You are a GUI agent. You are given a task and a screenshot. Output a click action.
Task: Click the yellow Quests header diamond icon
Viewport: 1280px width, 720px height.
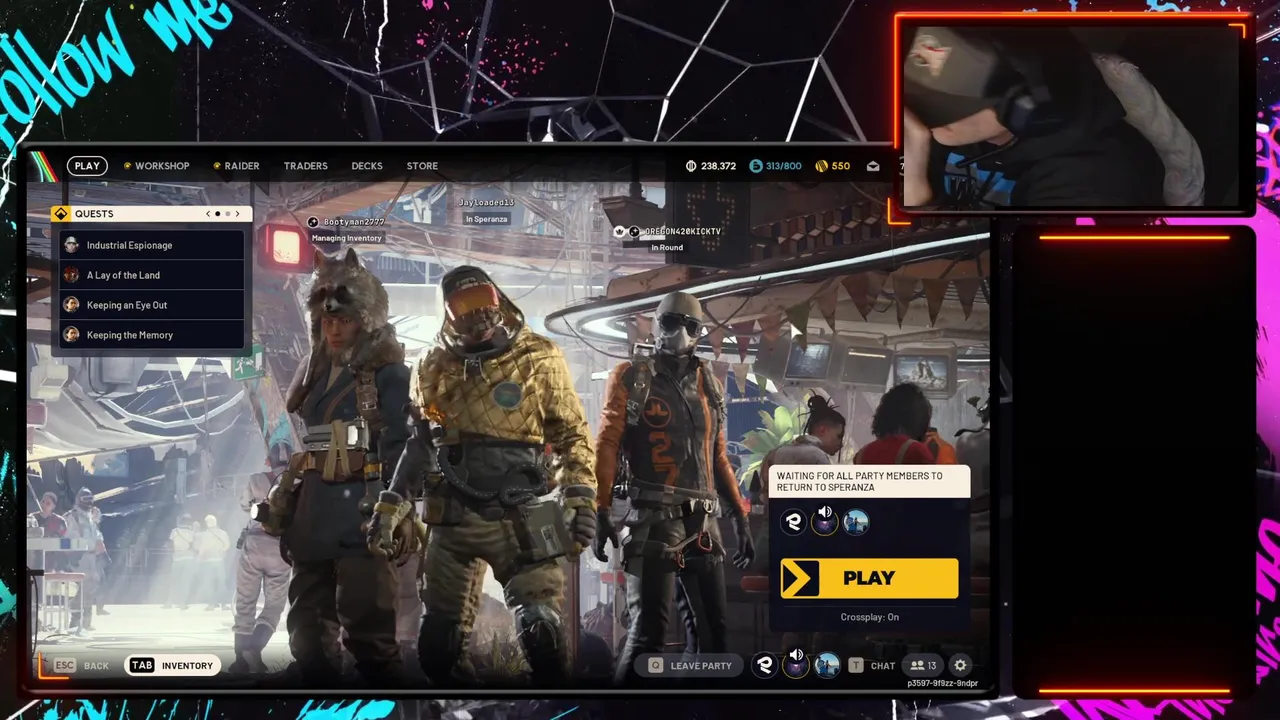pos(61,214)
